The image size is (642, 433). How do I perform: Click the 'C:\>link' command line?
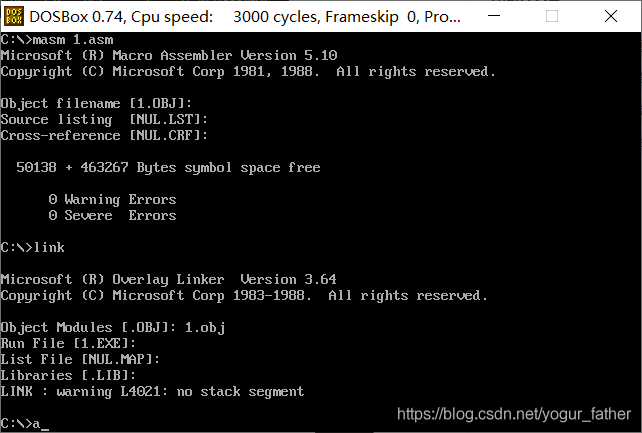point(32,248)
